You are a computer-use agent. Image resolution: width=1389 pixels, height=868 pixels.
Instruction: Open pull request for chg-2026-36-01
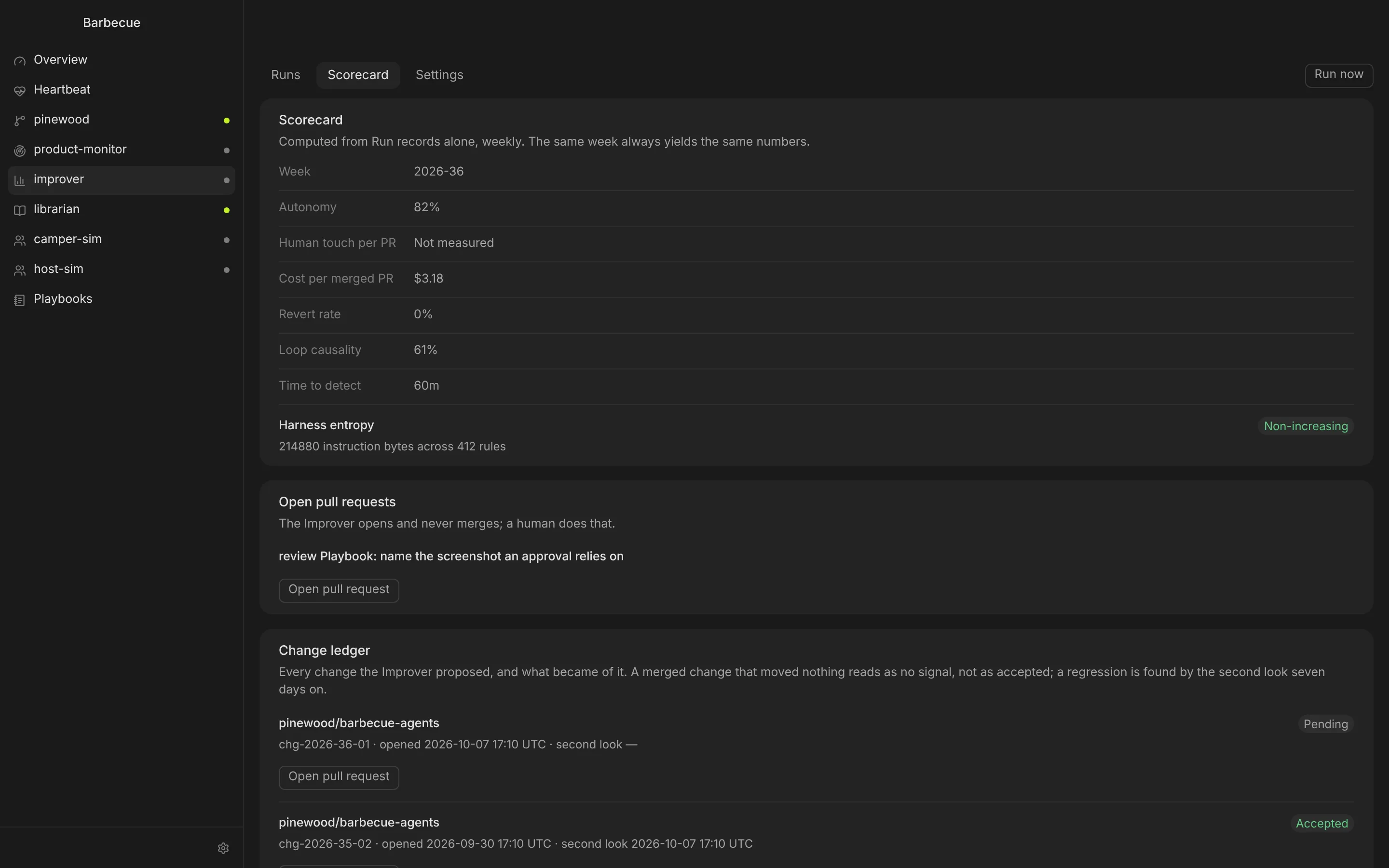[339, 777]
